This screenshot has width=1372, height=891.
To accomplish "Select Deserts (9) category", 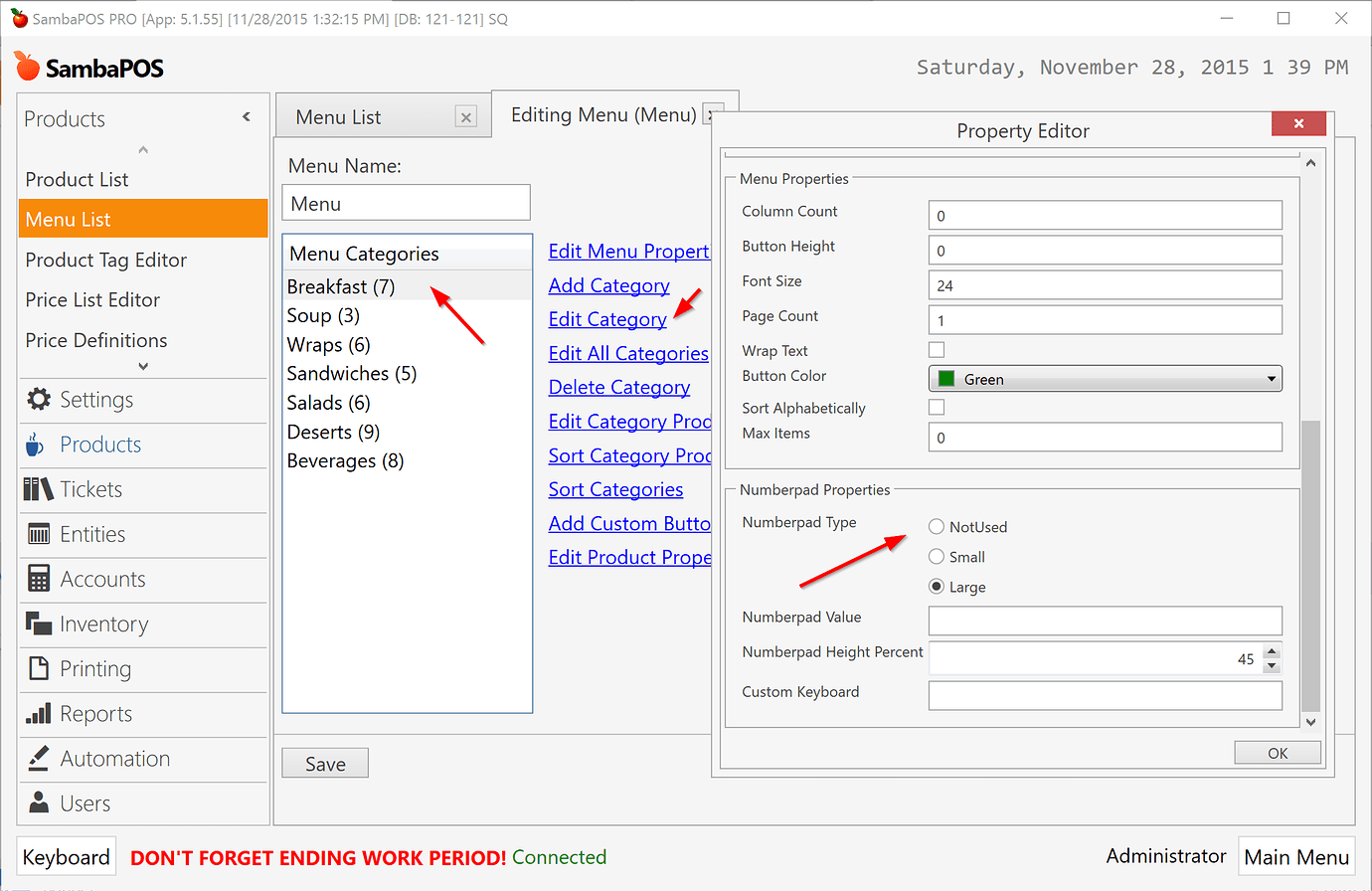I will tap(408, 432).
